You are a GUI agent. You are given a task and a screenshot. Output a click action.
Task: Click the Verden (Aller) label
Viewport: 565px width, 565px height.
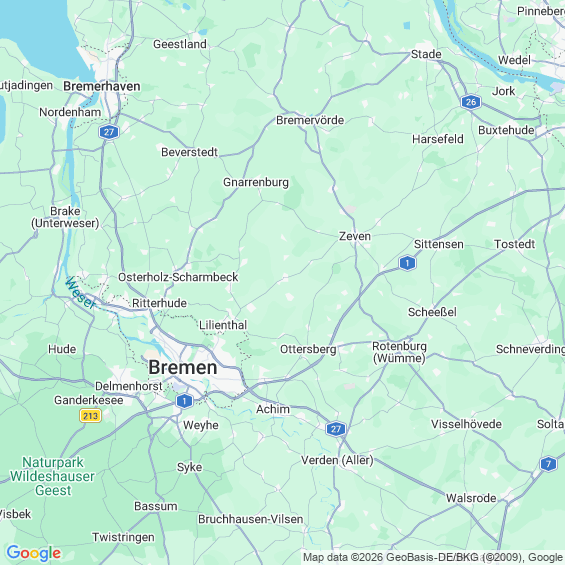(x=337, y=460)
